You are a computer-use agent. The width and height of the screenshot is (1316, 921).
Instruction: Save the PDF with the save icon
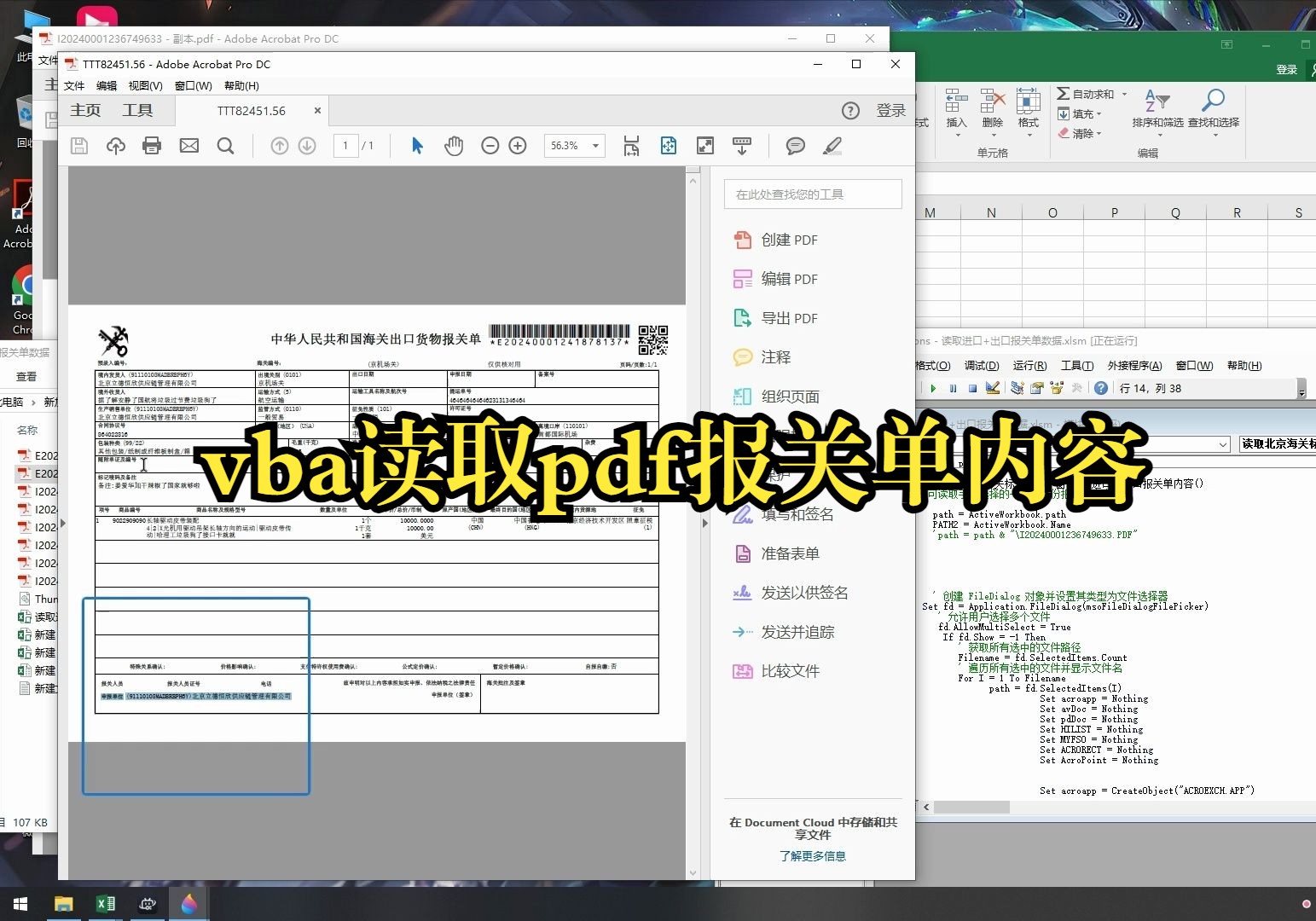tap(78, 145)
